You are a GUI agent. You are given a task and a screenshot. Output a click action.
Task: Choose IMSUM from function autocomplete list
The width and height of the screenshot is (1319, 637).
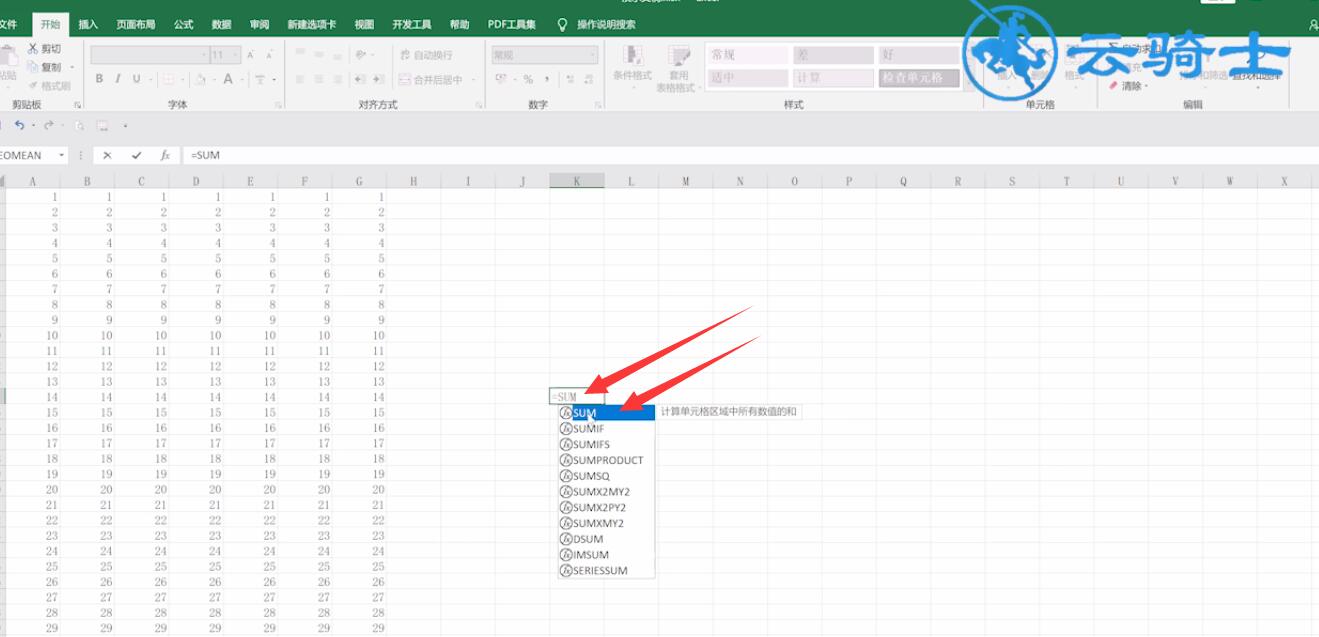[606, 554]
